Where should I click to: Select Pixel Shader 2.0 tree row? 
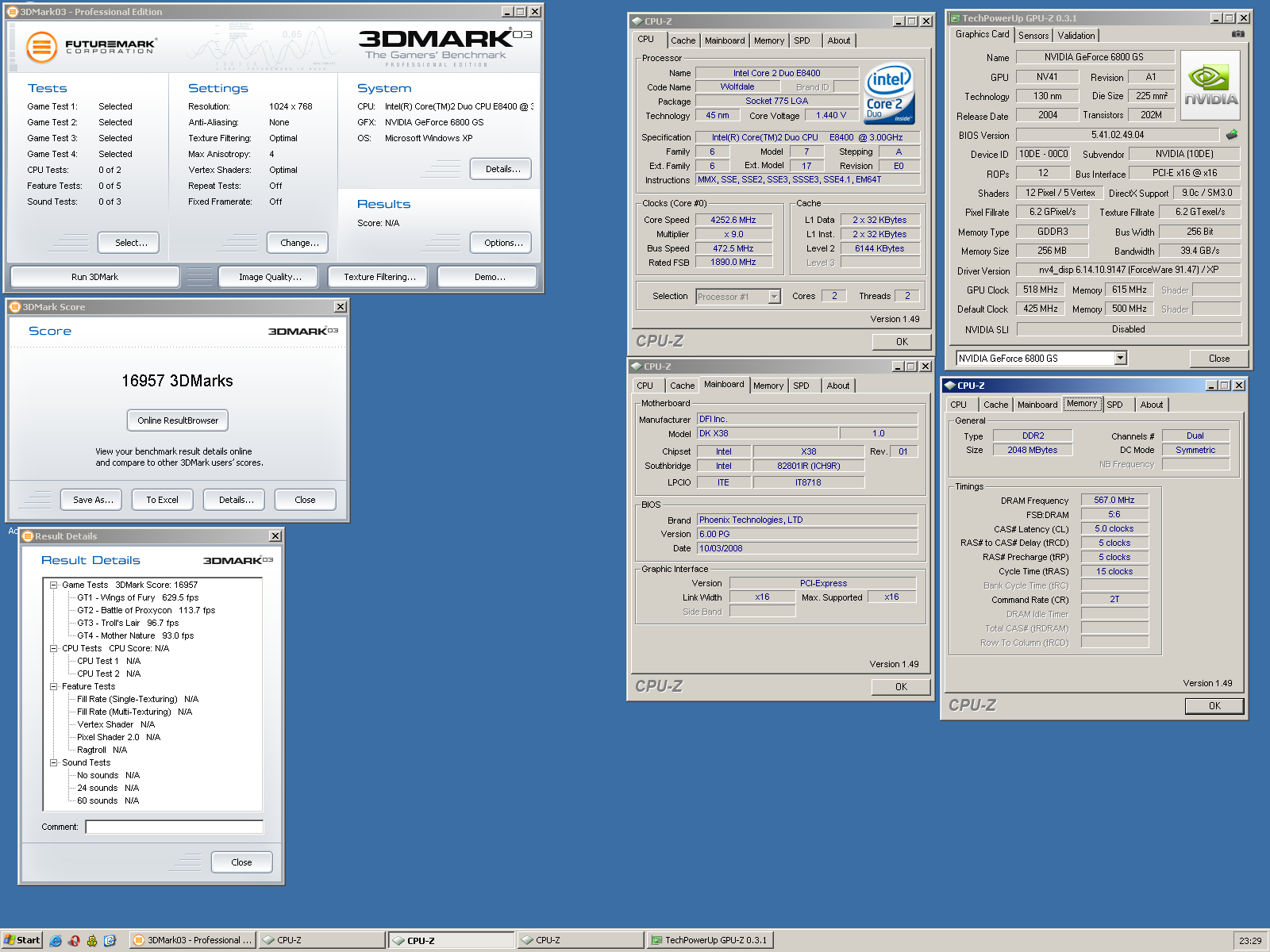(118, 737)
